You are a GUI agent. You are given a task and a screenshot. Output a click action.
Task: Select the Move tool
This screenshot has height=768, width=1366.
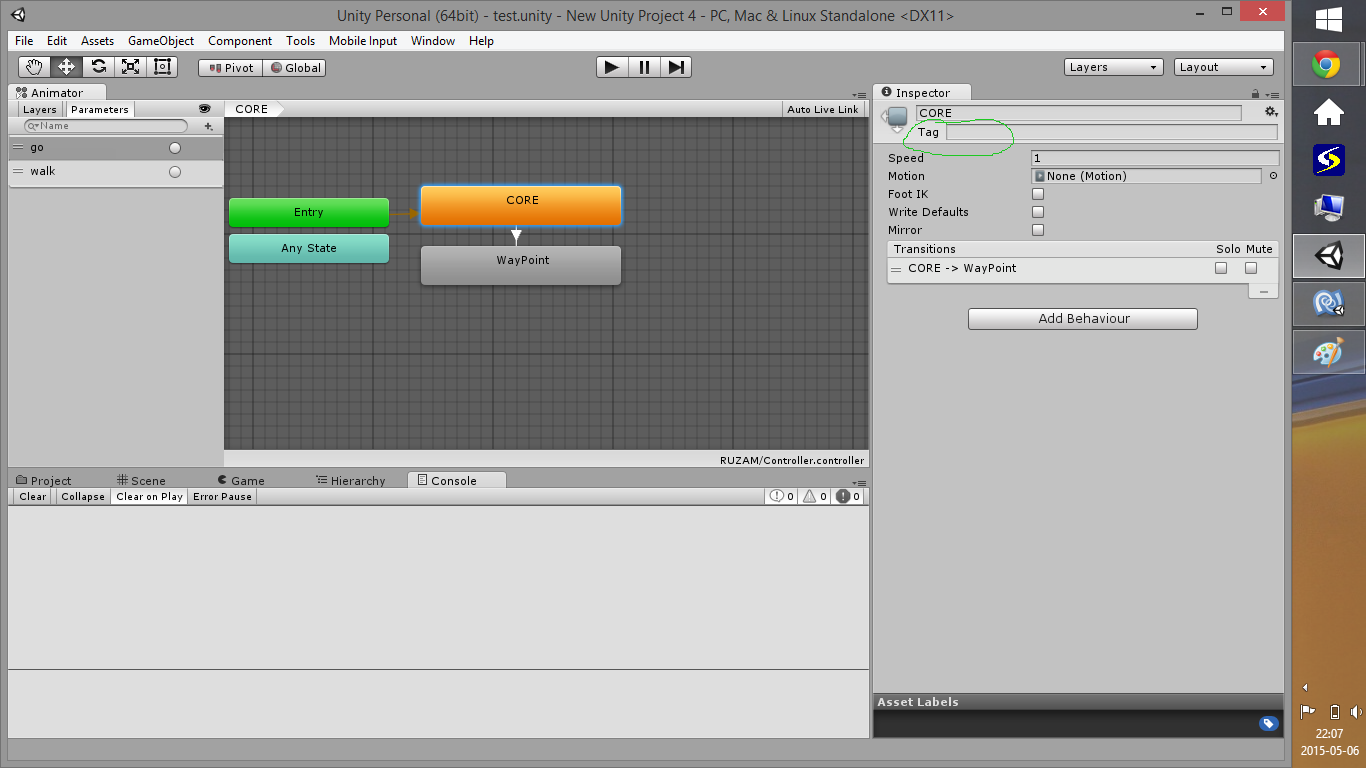[66, 67]
